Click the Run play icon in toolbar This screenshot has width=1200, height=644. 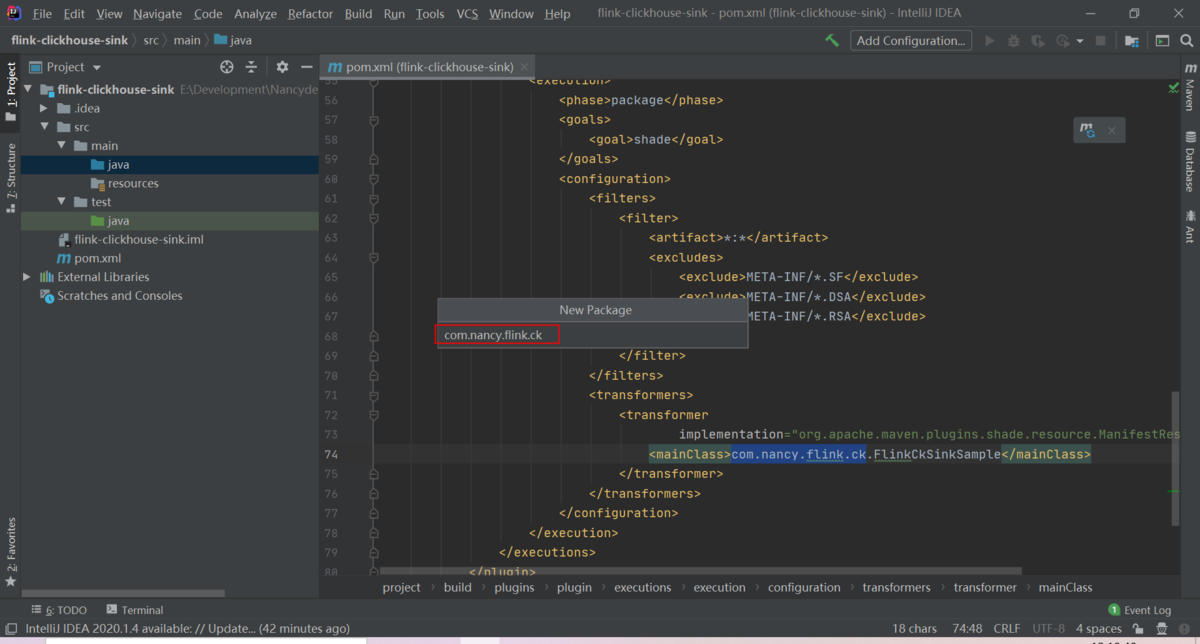990,41
